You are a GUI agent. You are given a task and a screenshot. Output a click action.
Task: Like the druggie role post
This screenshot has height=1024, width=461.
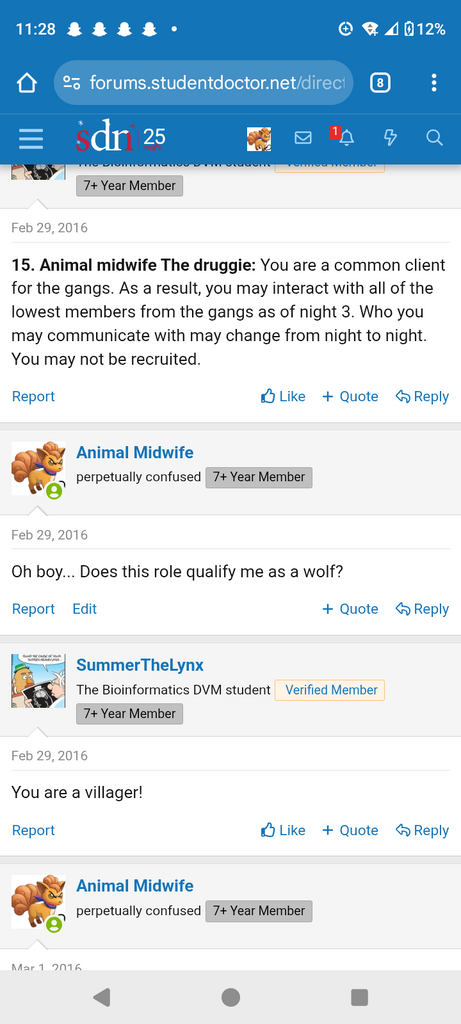283,396
